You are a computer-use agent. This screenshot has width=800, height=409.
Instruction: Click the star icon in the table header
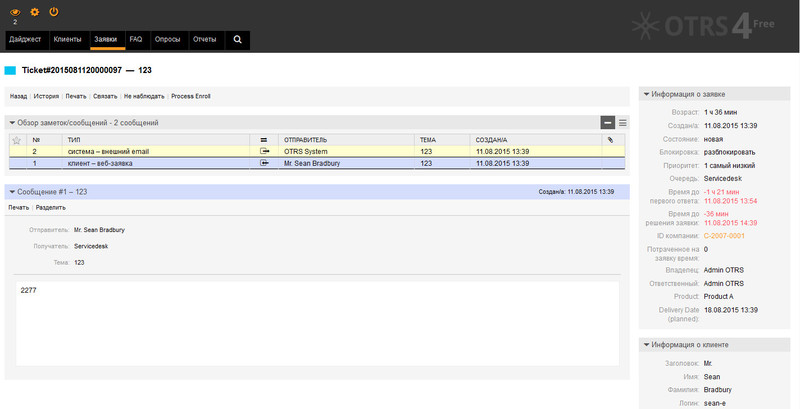tap(16, 140)
